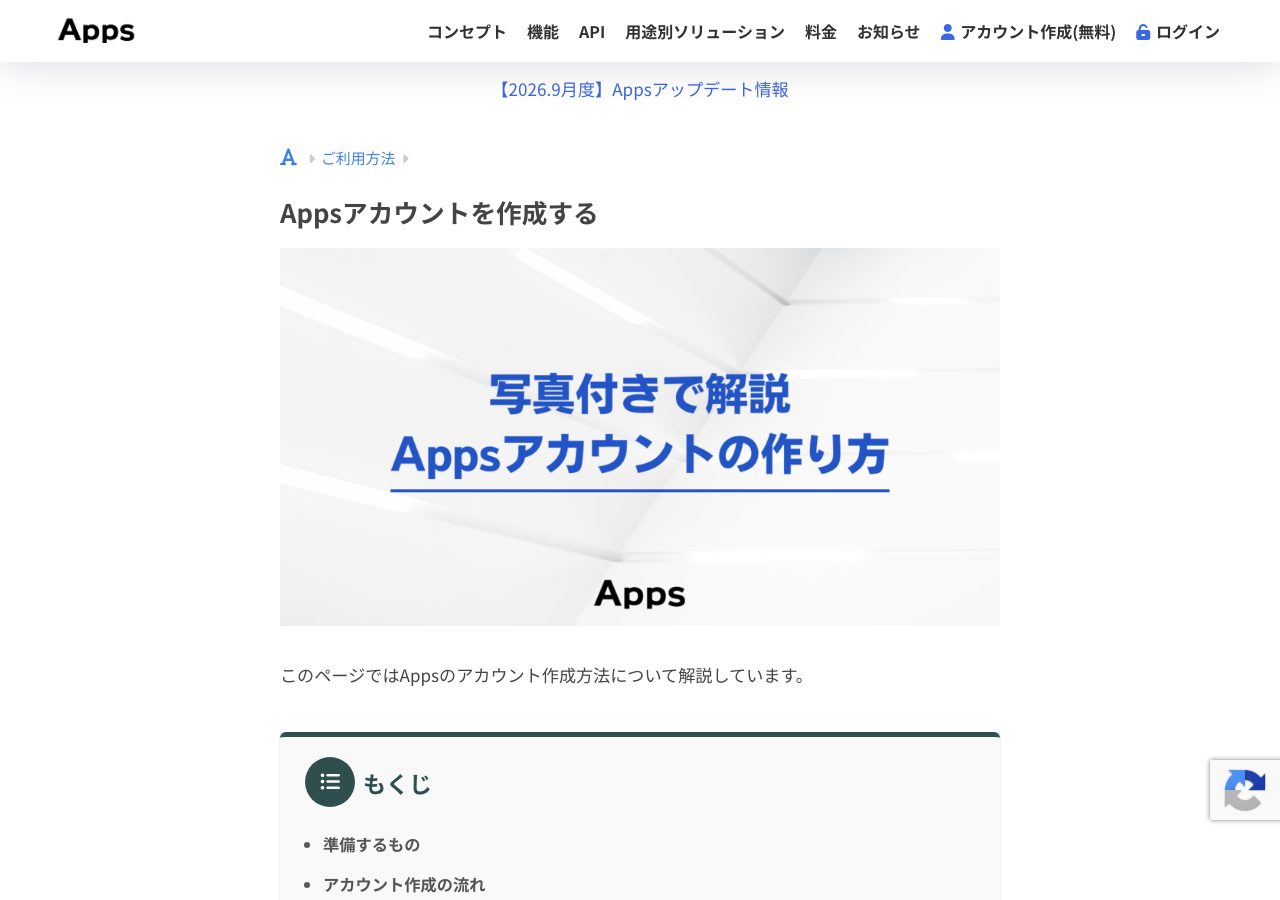
Task: Open the 機能 menu item
Action: (x=543, y=32)
